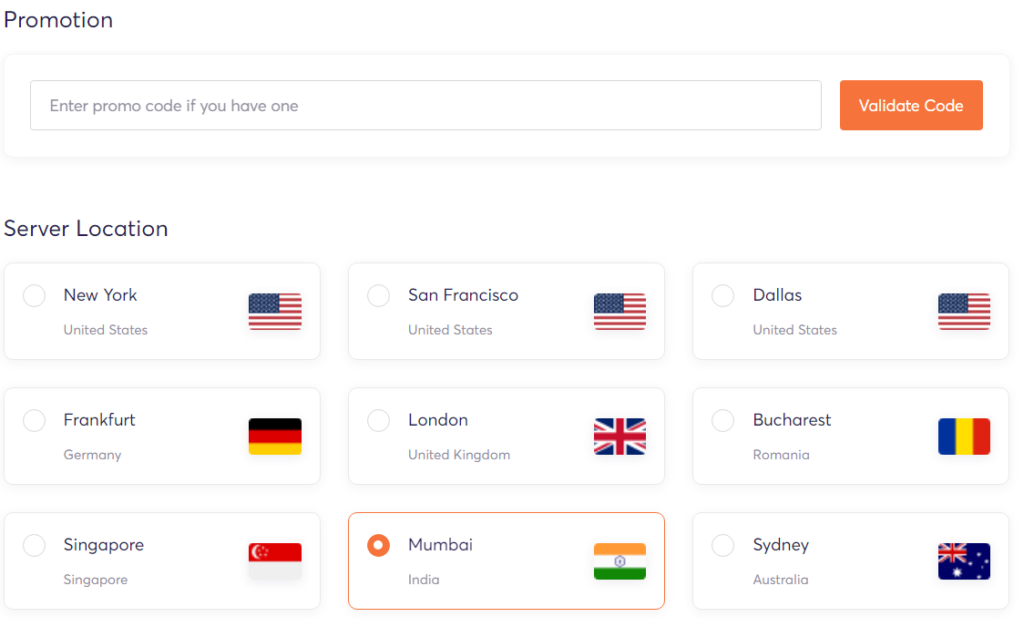Click the United Kingdom flag beside London
Image resolution: width=1024 pixels, height=627 pixels.
tap(619, 436)
